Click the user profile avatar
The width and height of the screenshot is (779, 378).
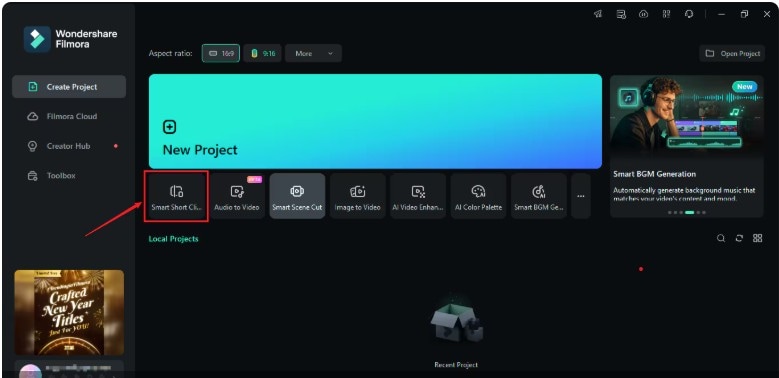[30, 372]
